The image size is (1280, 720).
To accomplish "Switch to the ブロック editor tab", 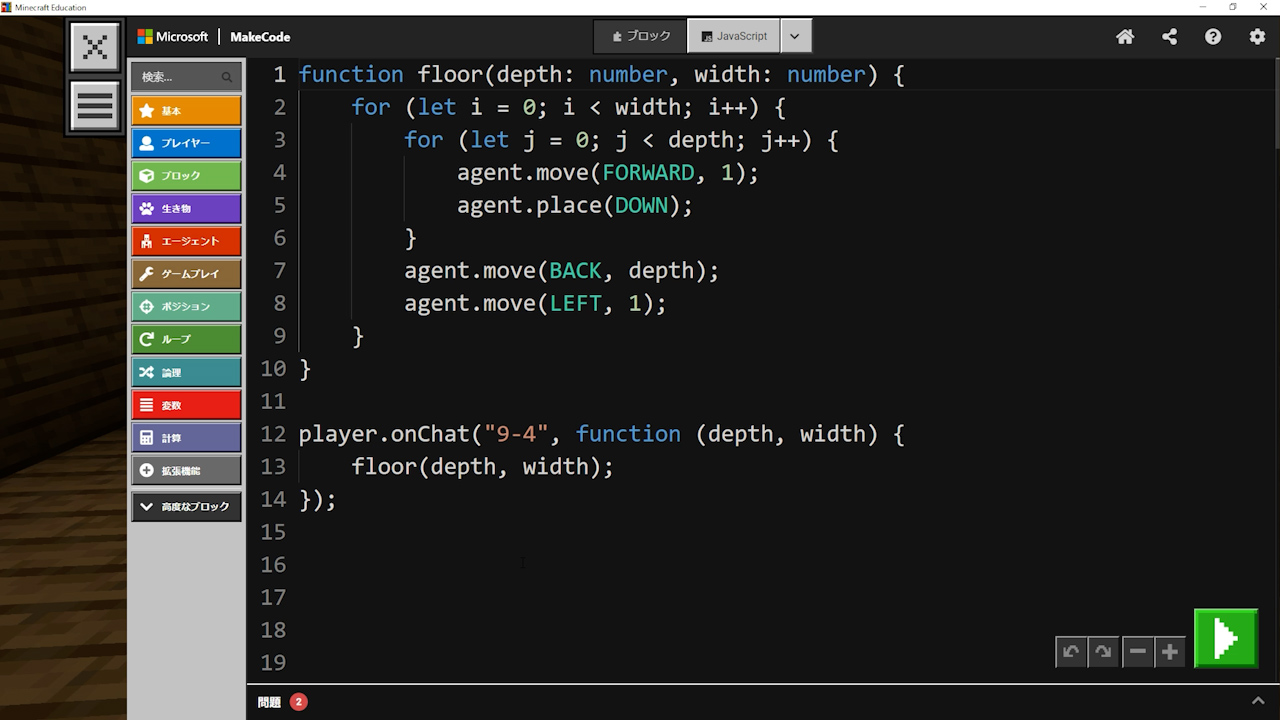I will click(x=641, y=36).
